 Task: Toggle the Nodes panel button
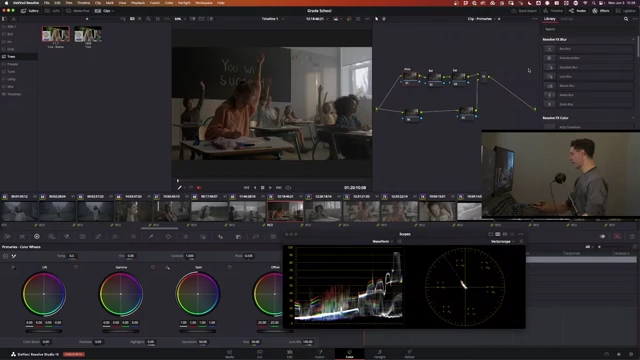[x=577, y=11]
